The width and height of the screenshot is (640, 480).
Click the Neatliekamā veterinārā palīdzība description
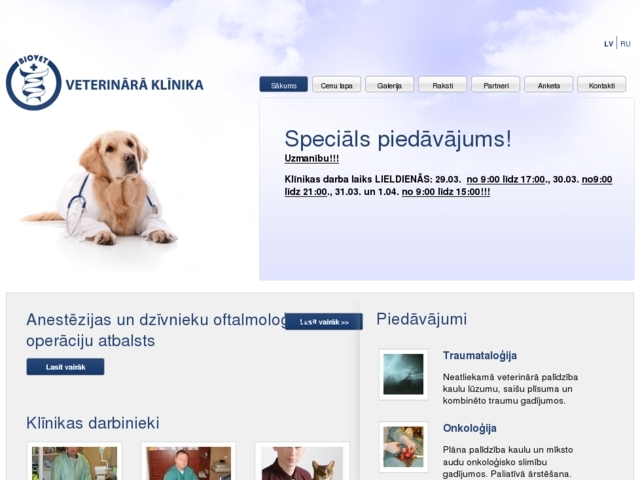tap(510, 389)
